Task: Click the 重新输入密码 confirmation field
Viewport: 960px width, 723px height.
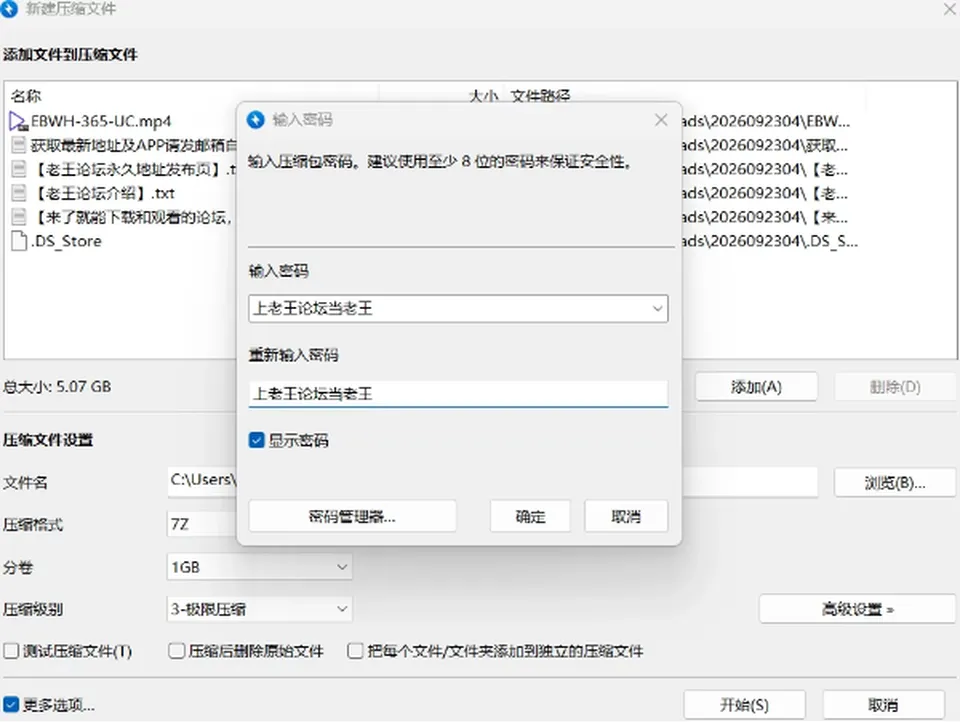Action: pyautogui.click(x=458, y=394)
